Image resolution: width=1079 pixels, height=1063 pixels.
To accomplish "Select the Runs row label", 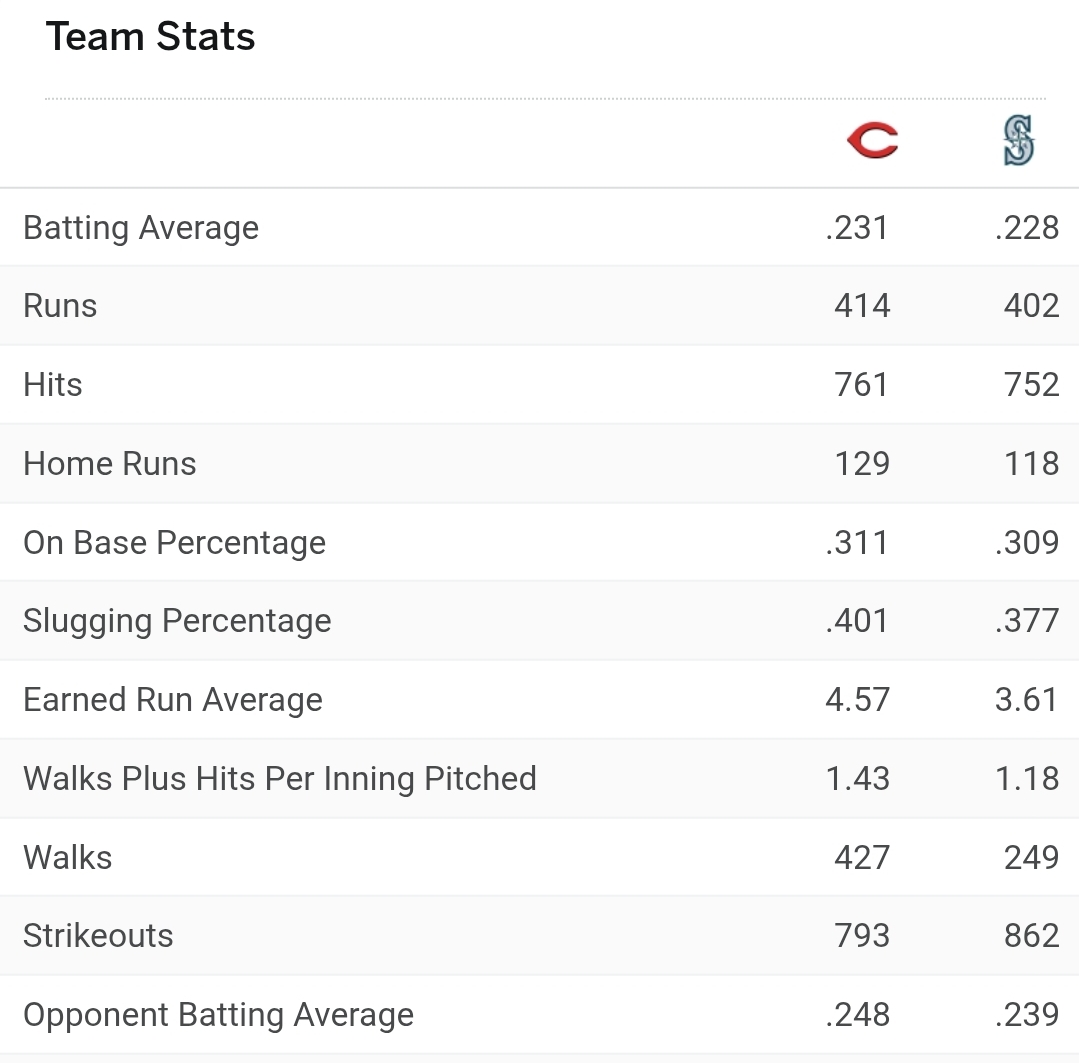I will point(60,305).
